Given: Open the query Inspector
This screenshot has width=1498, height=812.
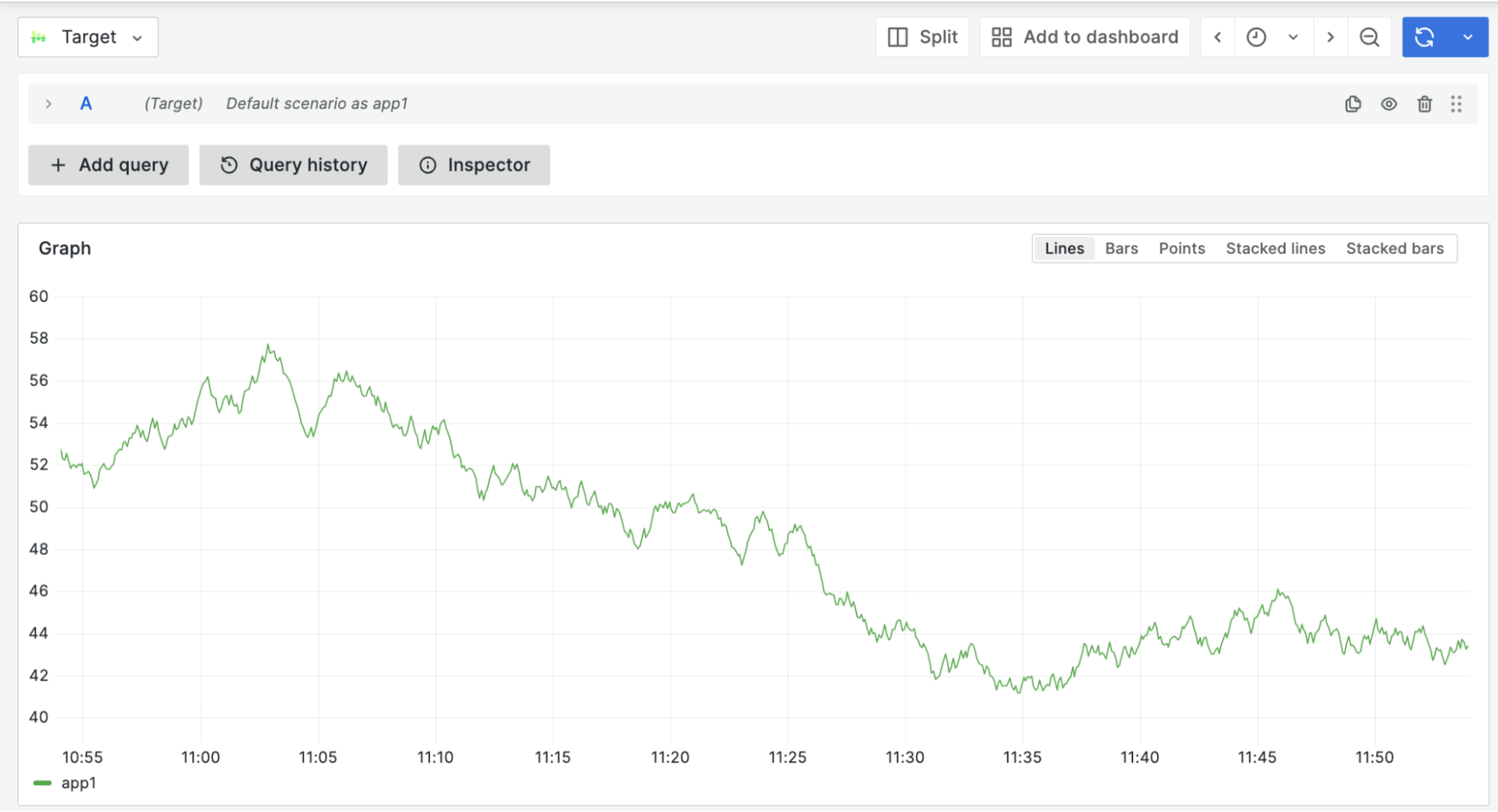Looking at the screenshot, I should [x=474, y=165].
